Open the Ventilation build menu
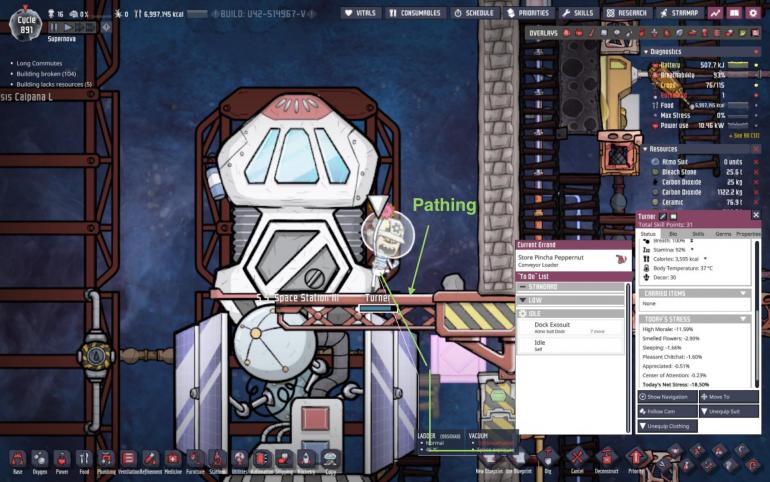The width and height of the screenshot is (770, 482). (x=128, y=462)
